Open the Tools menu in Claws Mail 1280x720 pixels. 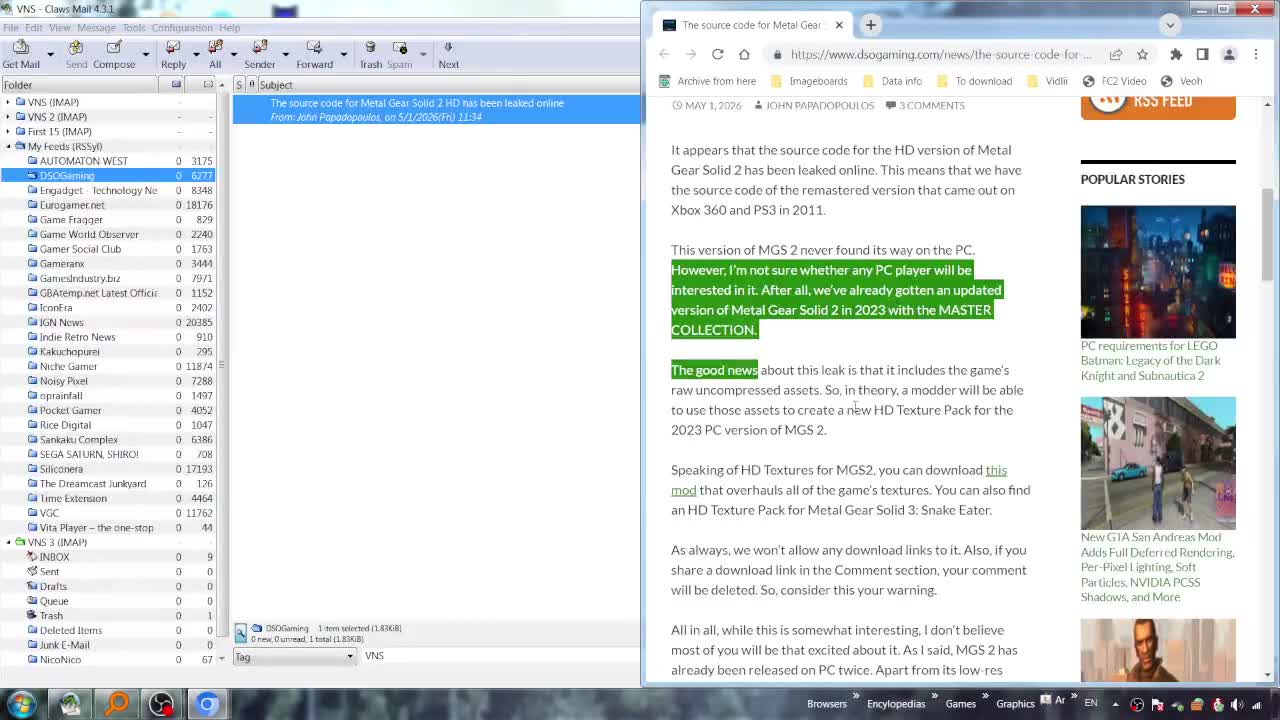134,28
